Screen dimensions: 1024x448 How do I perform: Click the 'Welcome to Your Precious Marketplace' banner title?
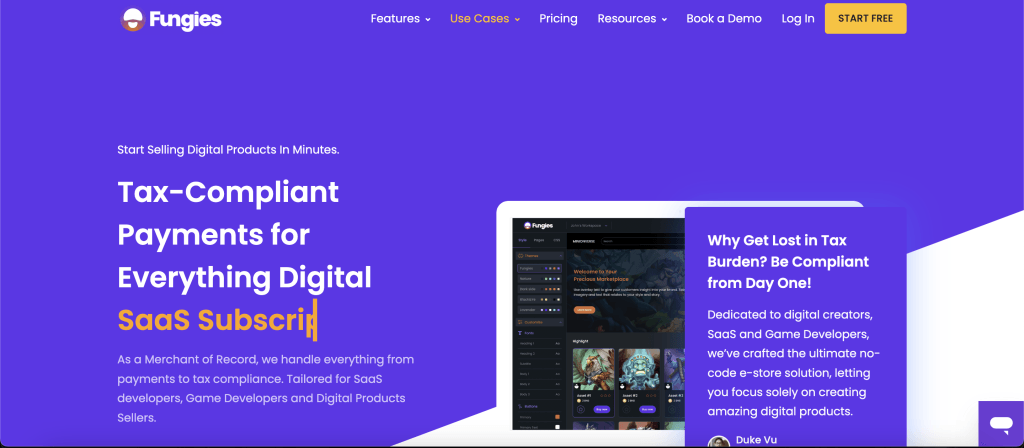601,276
